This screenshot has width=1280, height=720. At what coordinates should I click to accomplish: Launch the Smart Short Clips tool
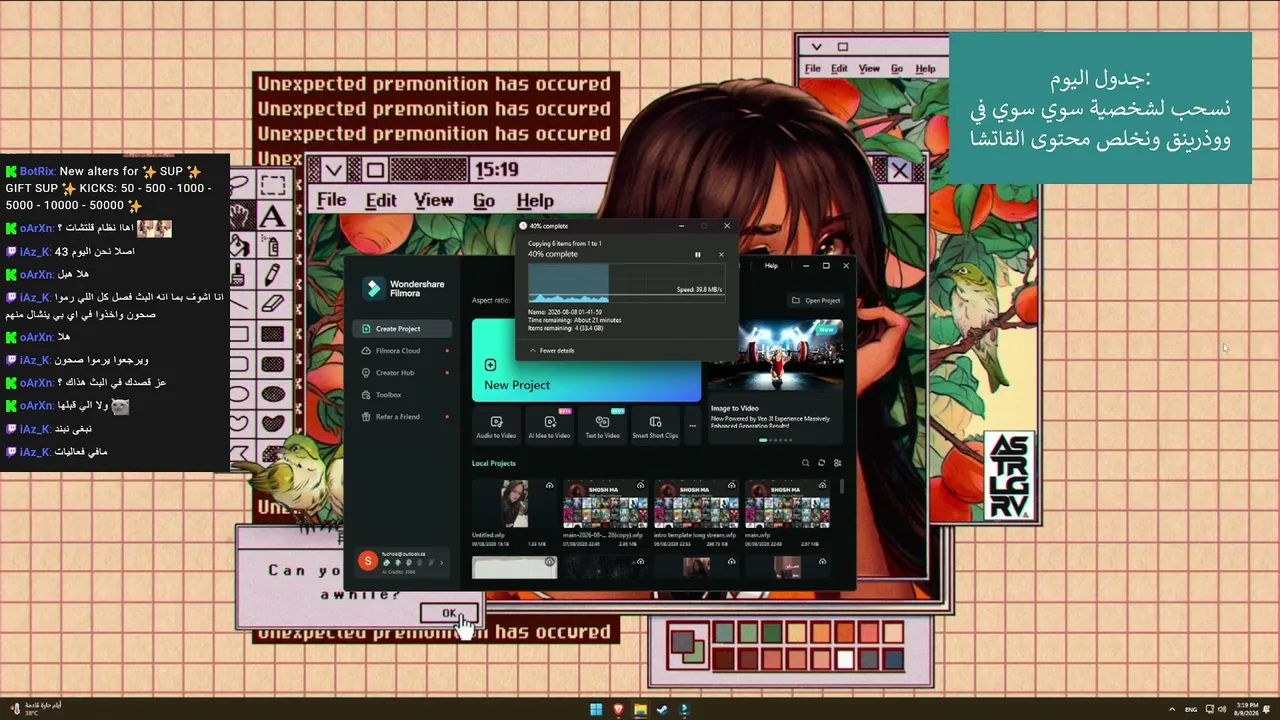coord(655,427)
